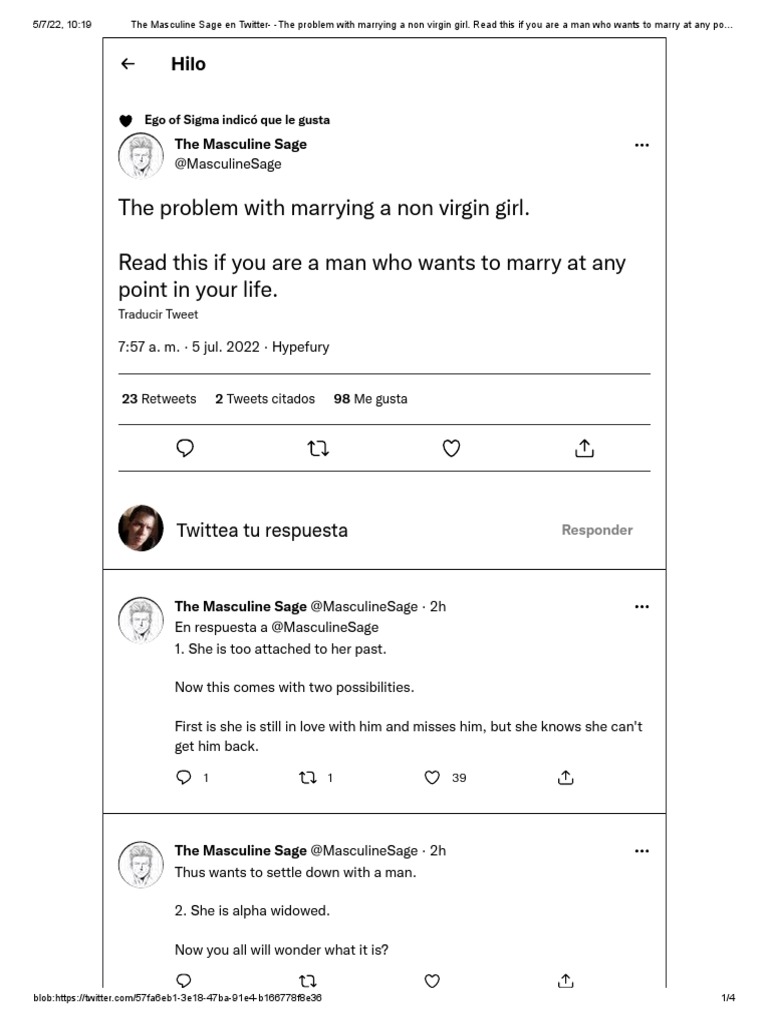
Task: Share the main tweet
Action: click(585, 449)
